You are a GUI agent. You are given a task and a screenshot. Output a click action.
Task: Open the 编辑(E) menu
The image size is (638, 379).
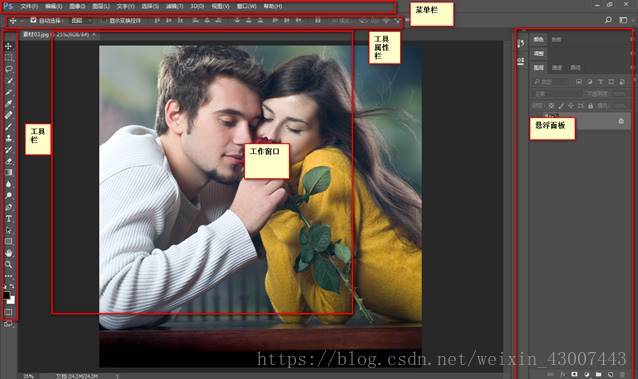[53, 6]
